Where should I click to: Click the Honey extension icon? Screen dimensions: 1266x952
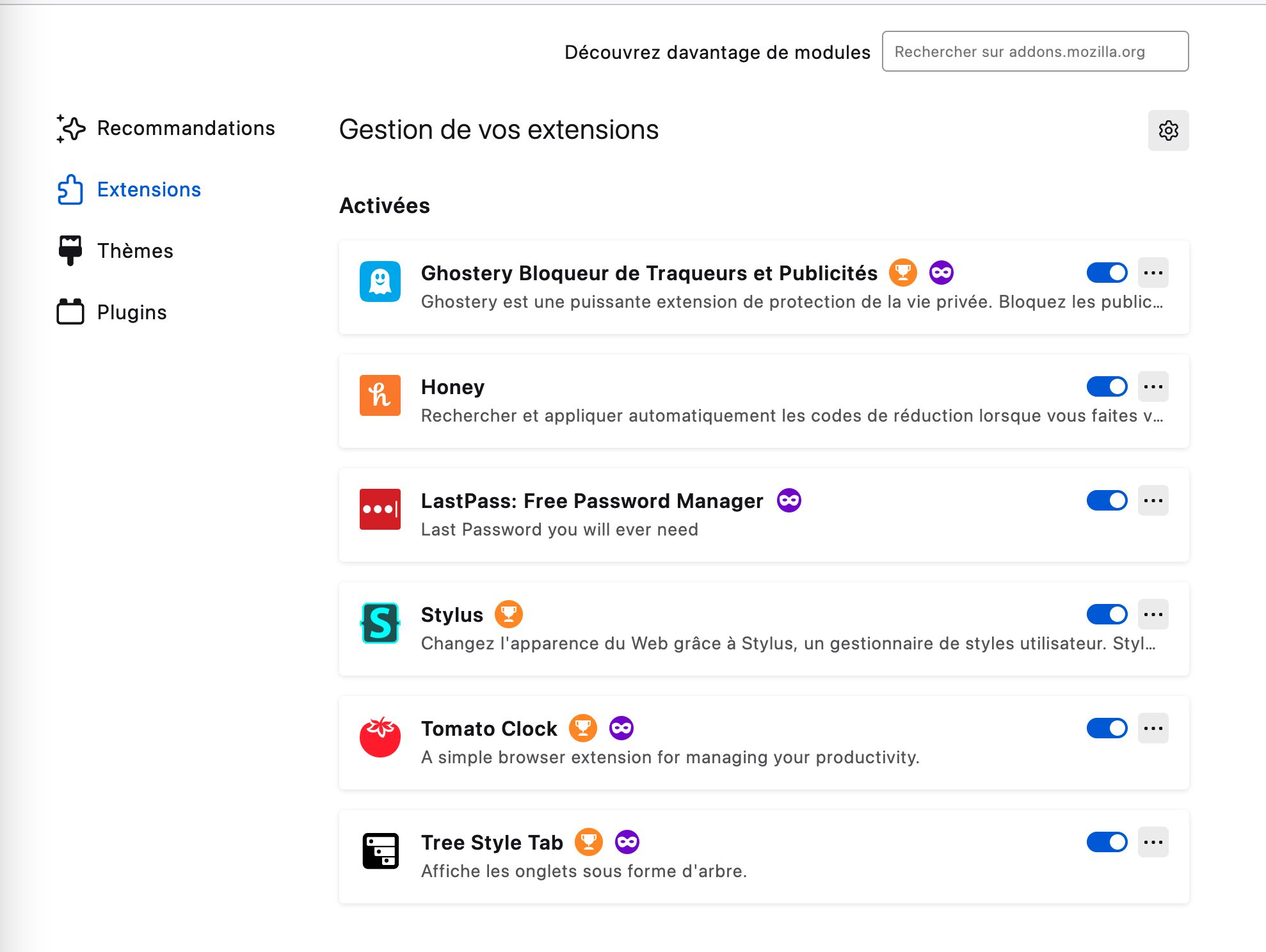pyautogui.click(x=380, y=395)
